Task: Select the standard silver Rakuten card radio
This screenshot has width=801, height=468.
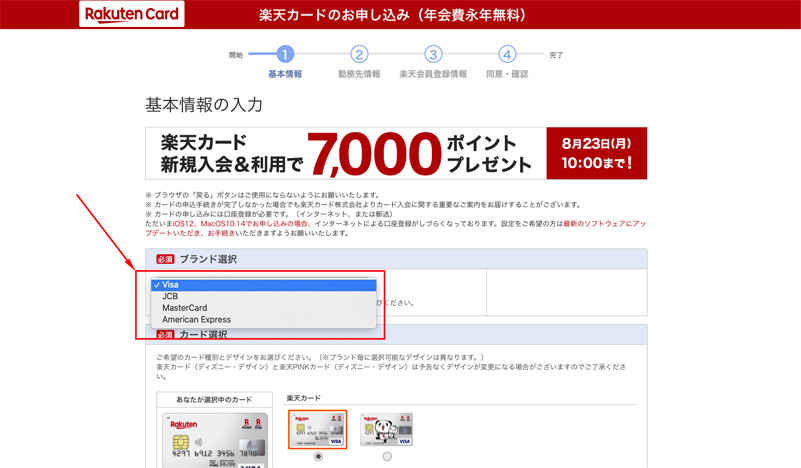Action: [318, 456]
